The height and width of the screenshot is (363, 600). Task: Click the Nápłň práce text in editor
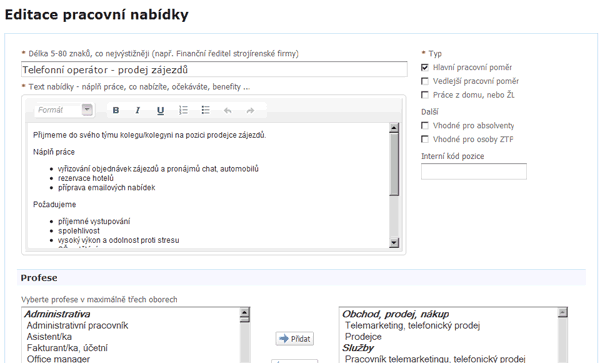coord(54,152)
